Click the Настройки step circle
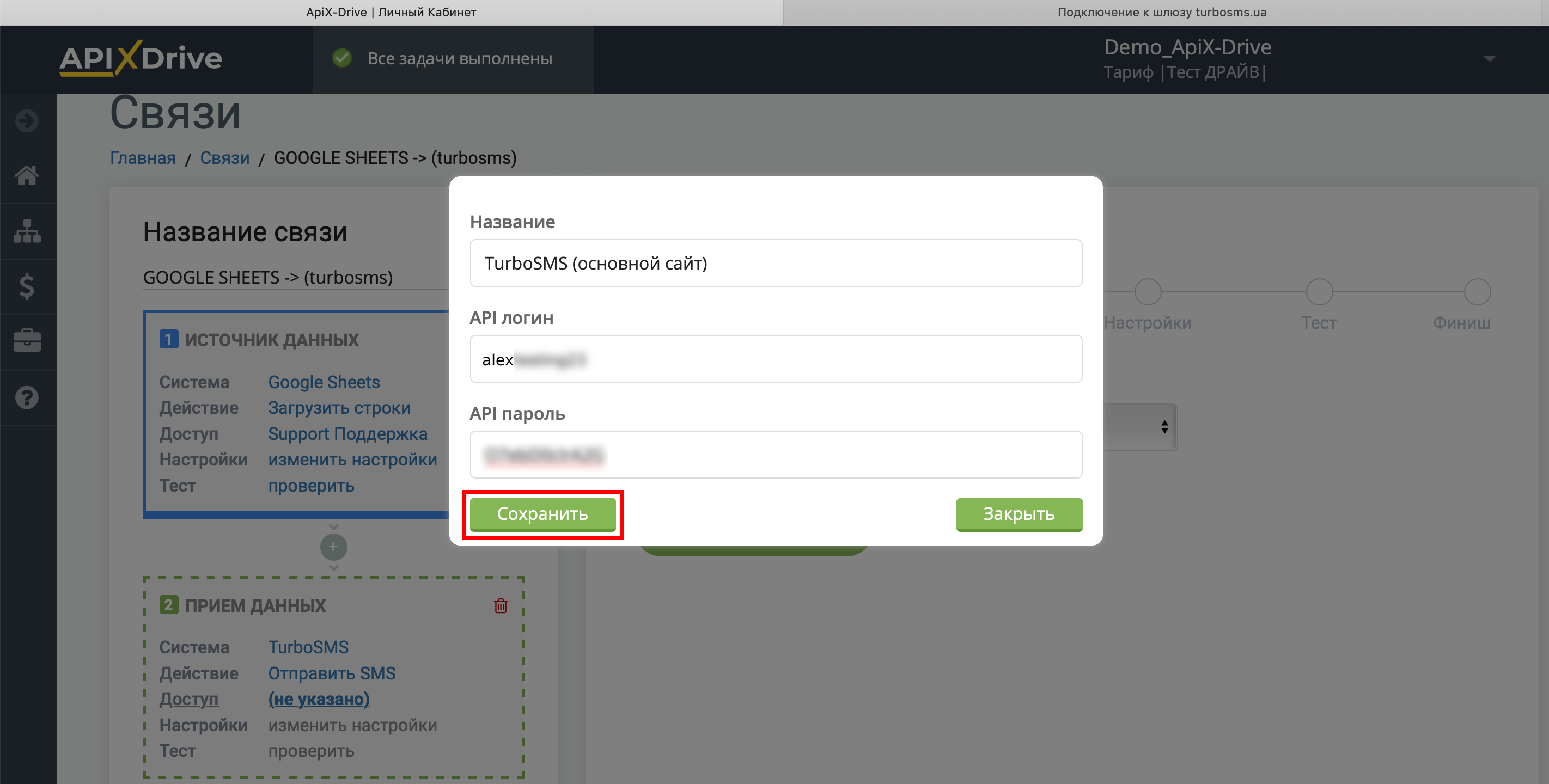The image size is (1549, 784). click(1148, 292)
